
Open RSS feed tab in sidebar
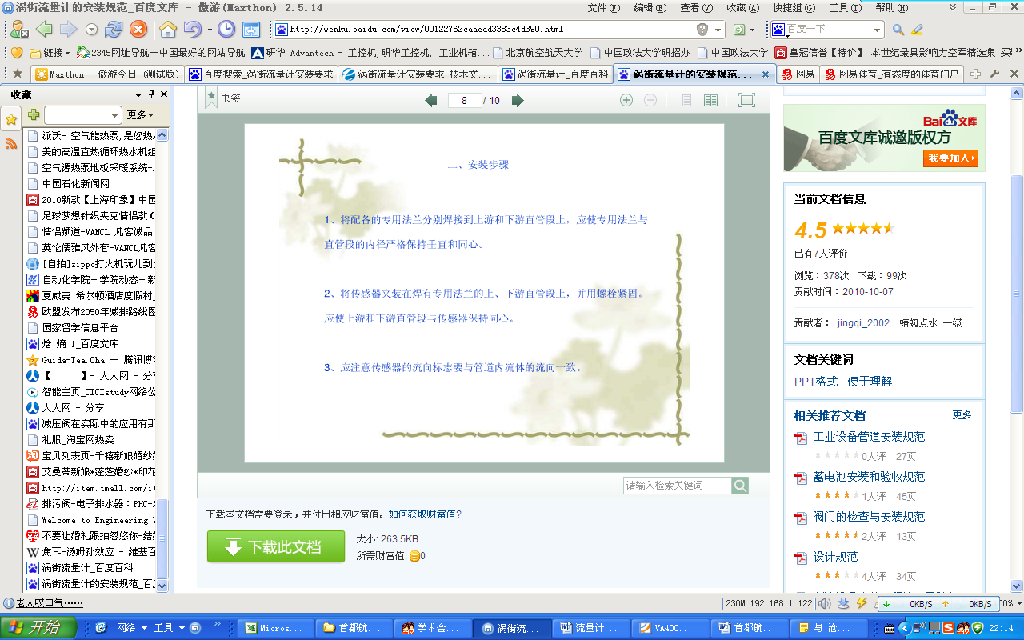tap(11, 144)
